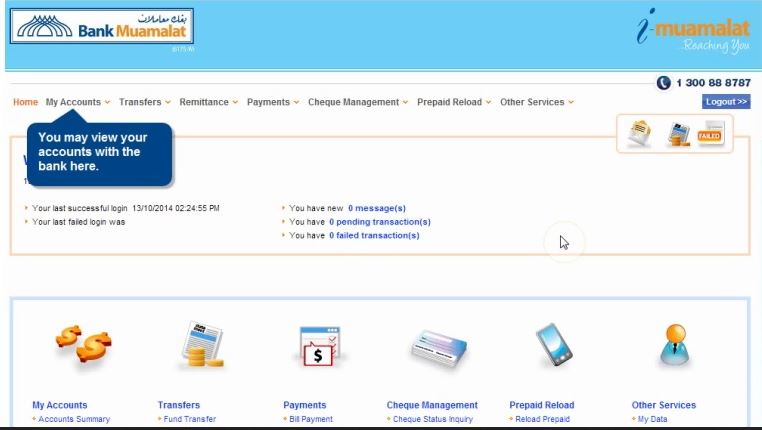Click the Other Services section heading link
This screenshot has width=762, height=430.
tap(664, 405)
